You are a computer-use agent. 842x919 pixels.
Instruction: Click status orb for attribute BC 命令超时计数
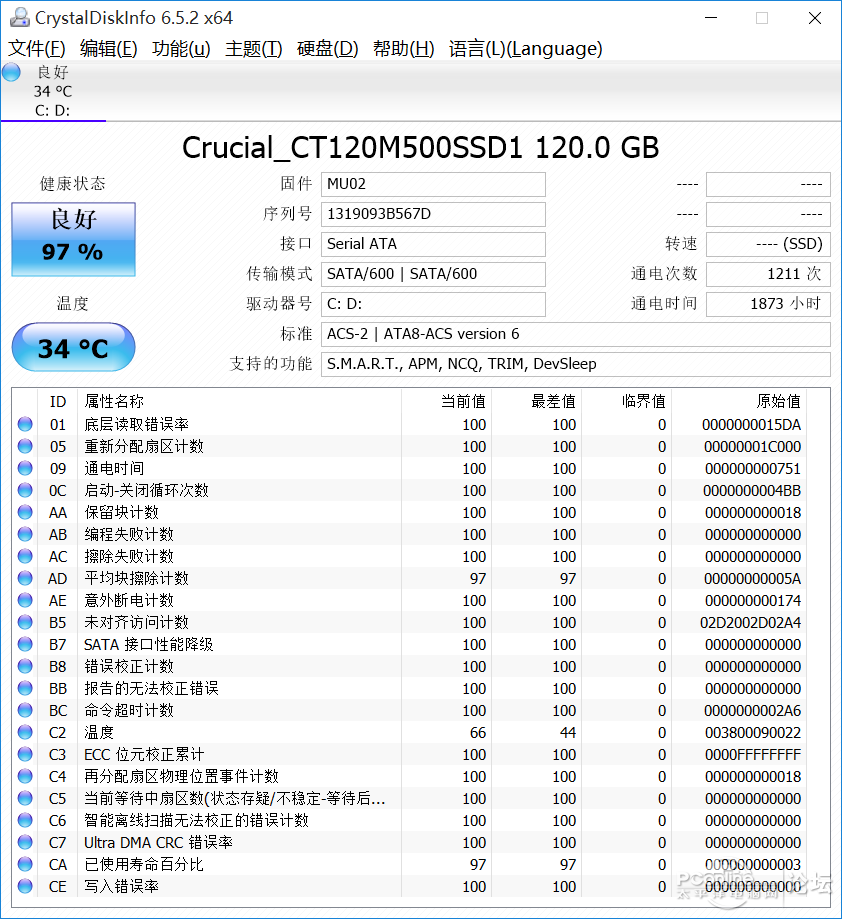click(25, 710)
